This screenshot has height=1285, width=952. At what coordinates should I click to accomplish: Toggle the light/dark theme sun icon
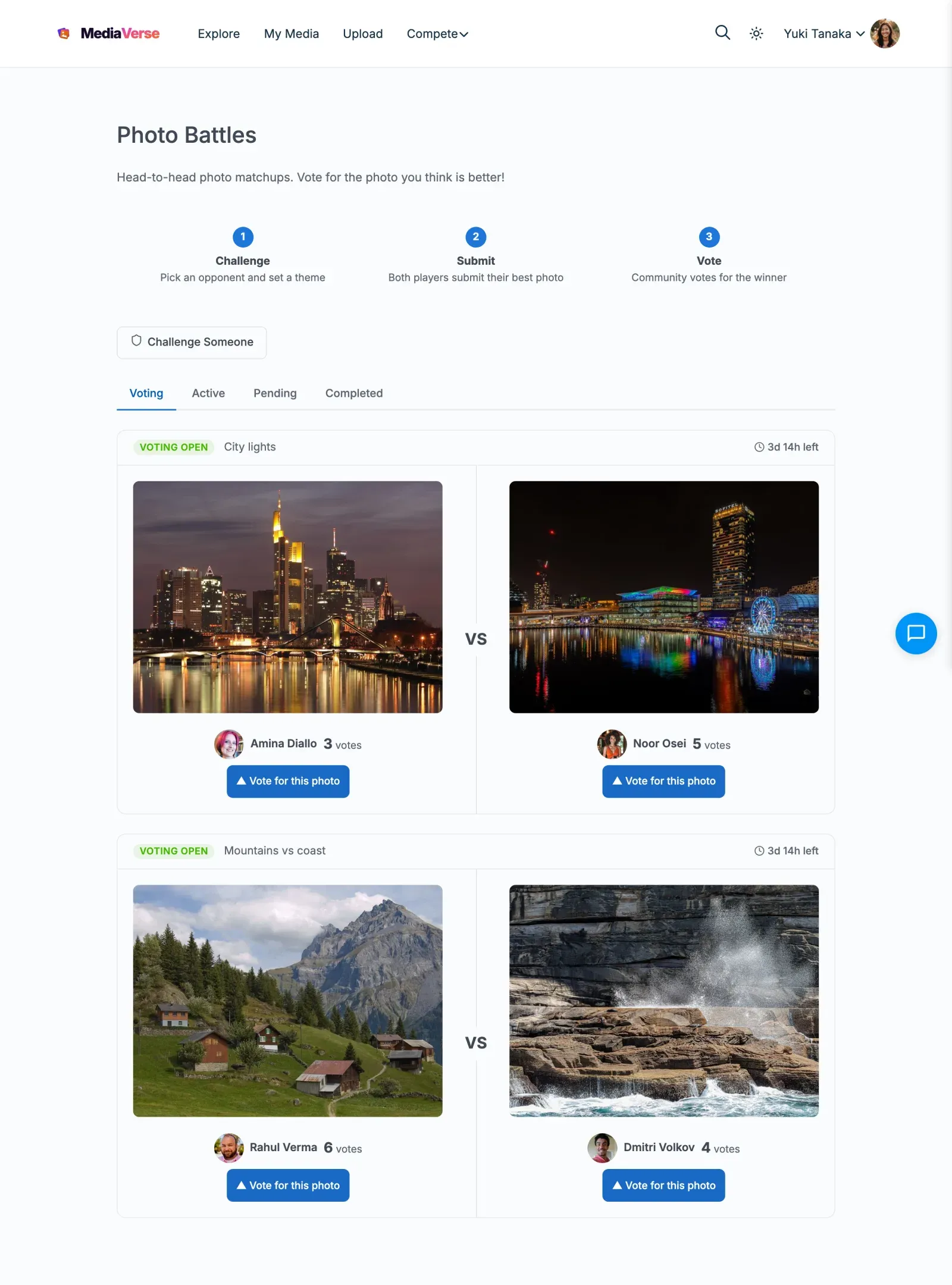[756, 34]
